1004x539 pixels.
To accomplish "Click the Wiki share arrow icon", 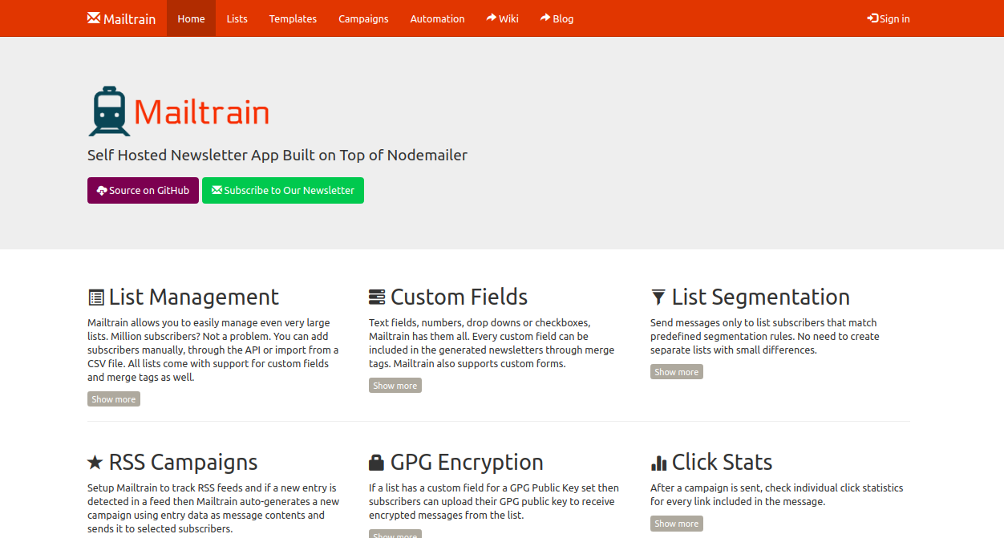I will pos(491,18).
